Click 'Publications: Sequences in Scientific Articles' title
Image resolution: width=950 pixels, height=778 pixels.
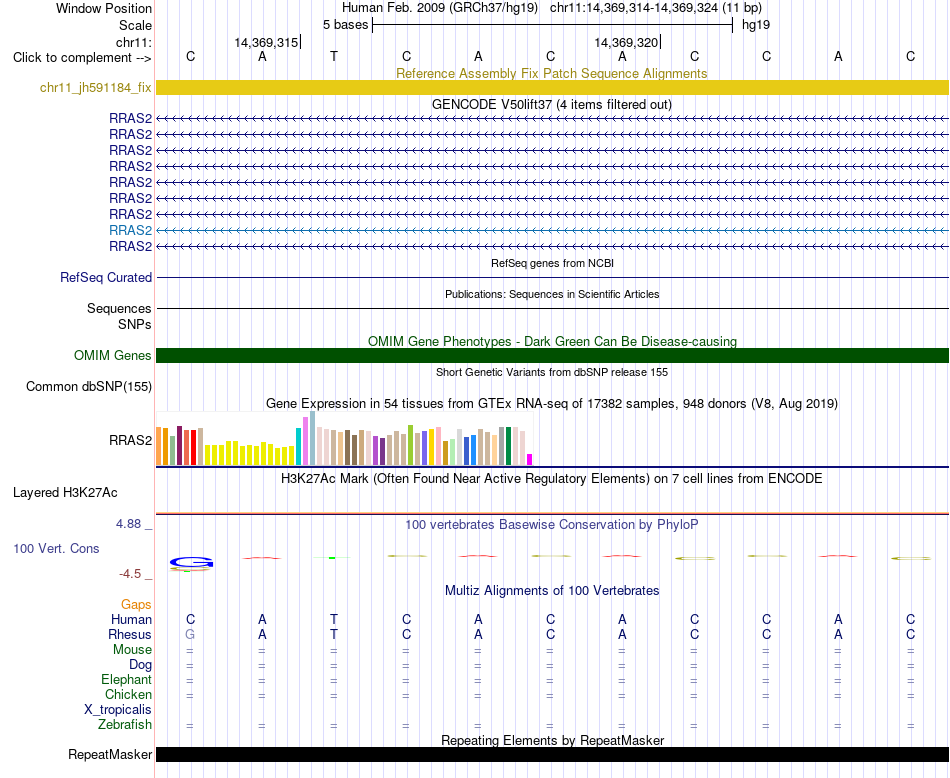click(x=552, y=294)
